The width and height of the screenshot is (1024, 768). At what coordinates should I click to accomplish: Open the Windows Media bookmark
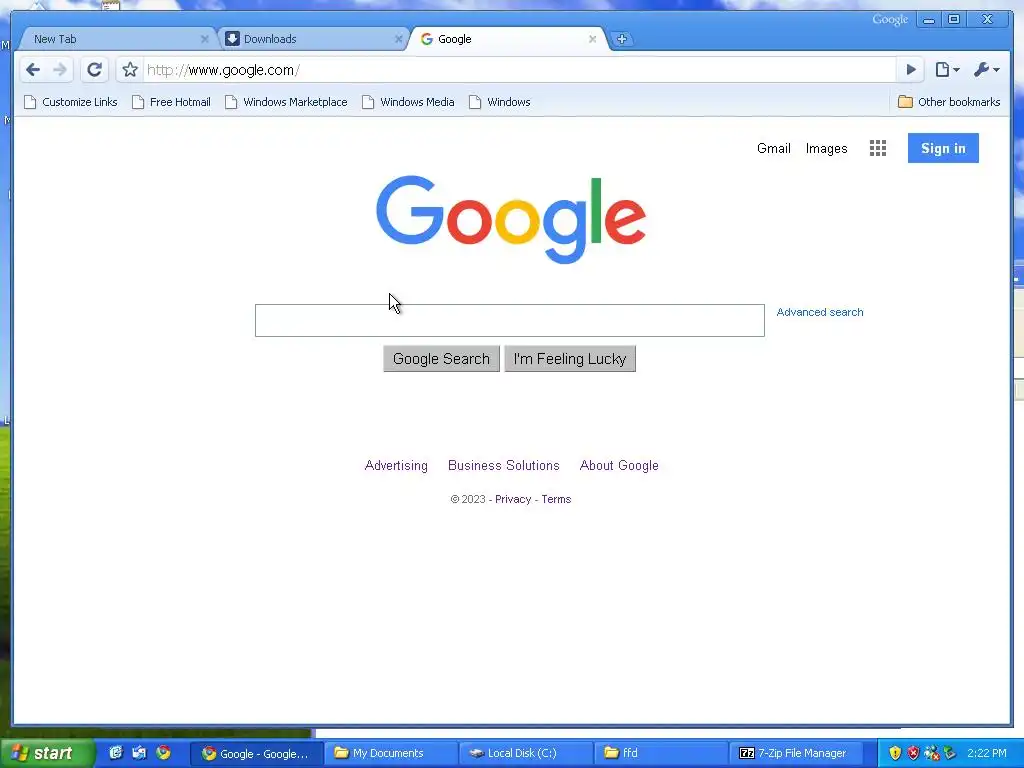click(x=408, y=102)
